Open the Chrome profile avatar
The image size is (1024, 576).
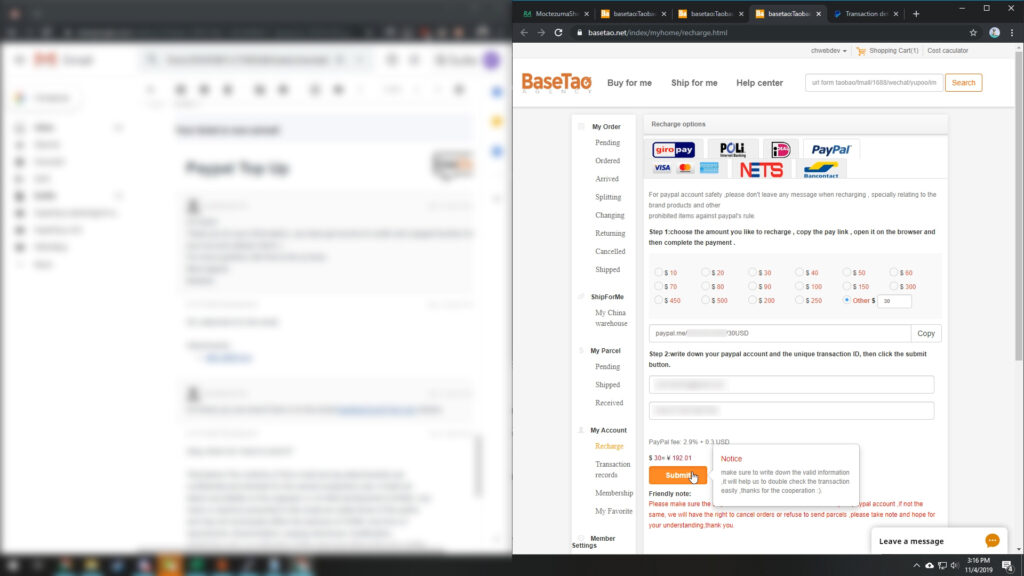coord(994,33)
